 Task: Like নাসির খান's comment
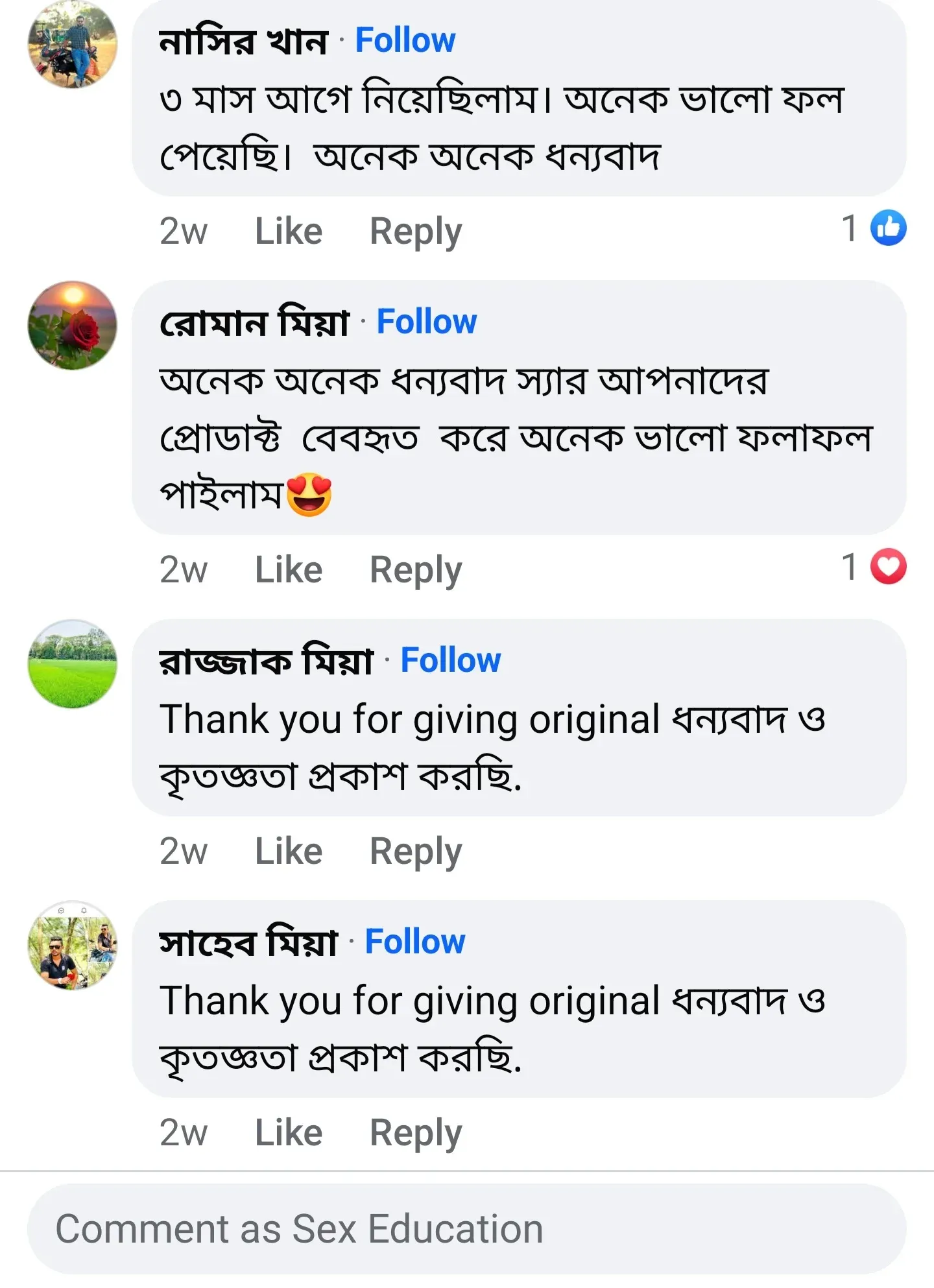(x=289, y=230)
